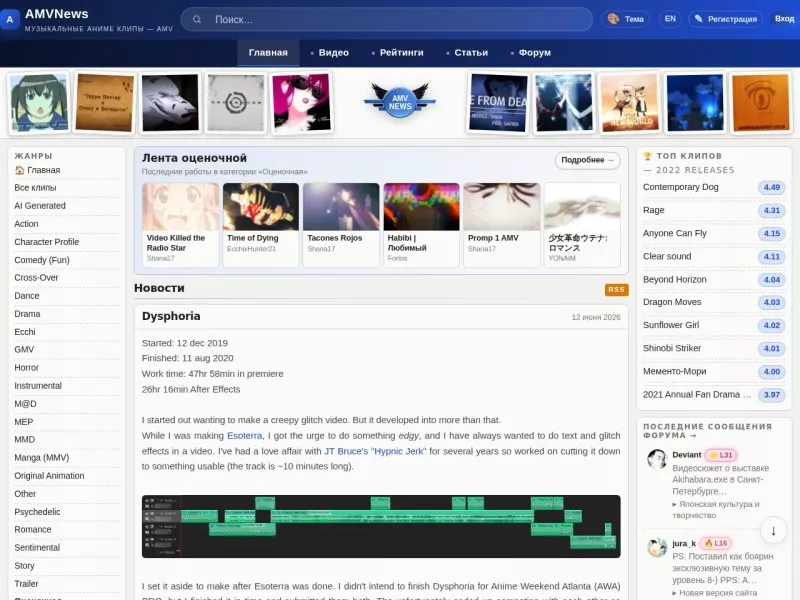Open the circular target banner thumbnail
Viewport: 800px width, 600px height.
click(x=236, y=103)
